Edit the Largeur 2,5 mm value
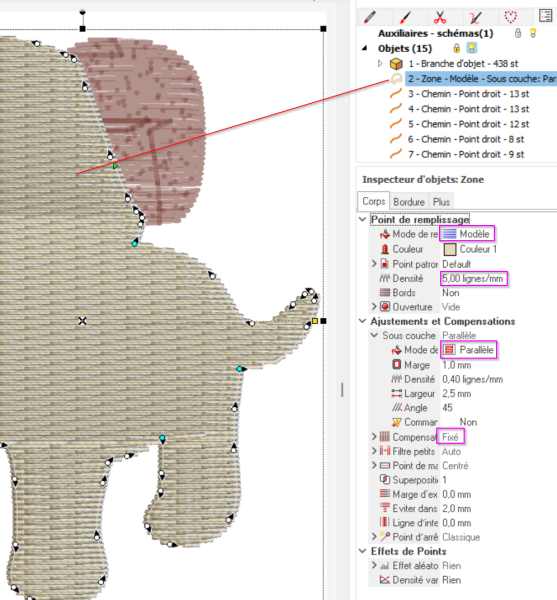Screen dimensions: 557x600 (457, 394)
